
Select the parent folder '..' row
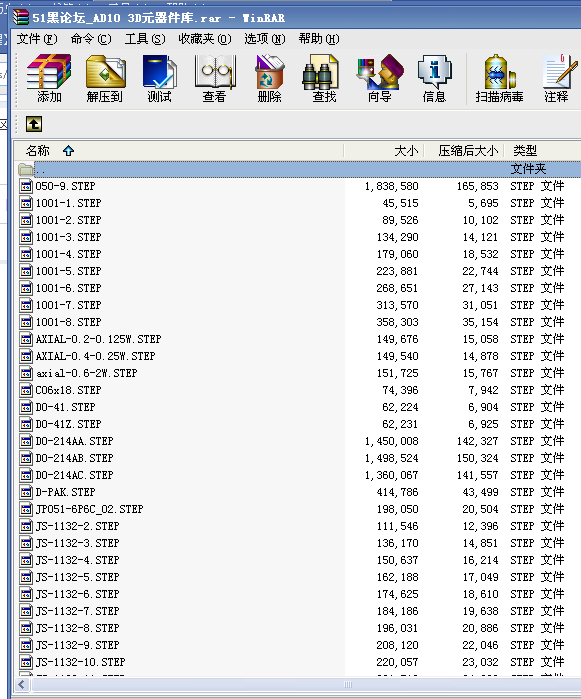pos(298,169)
